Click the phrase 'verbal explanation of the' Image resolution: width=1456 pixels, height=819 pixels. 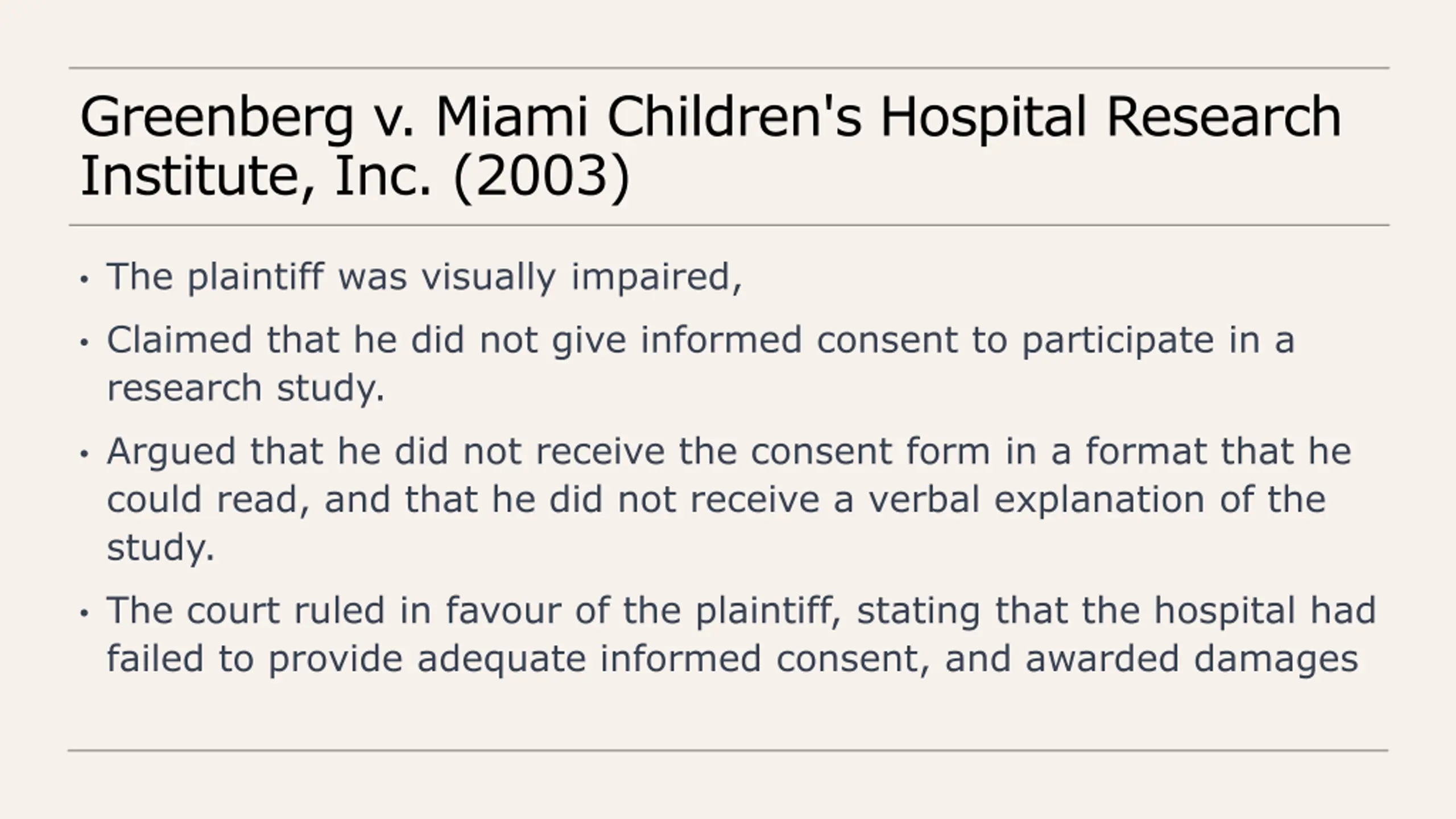pyautogui.click(x=1098, y=500)
